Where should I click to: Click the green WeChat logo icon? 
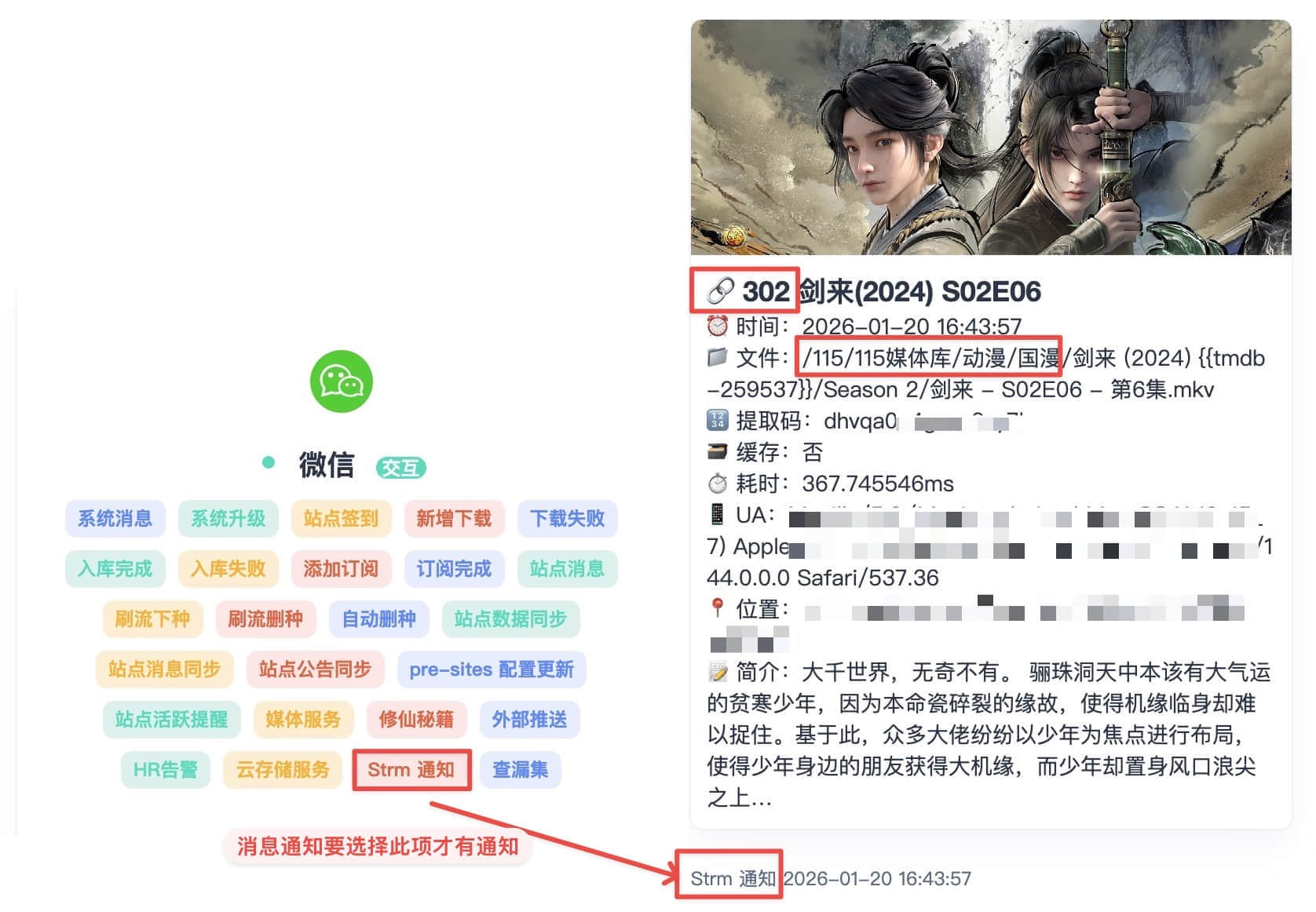(341, 382)
